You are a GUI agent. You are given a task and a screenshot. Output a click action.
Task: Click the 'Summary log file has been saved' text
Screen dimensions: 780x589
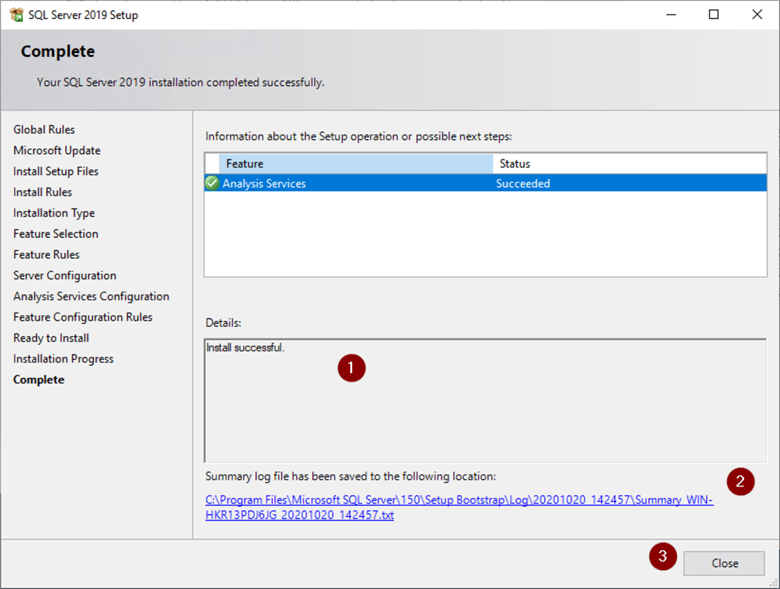point(351,477)
